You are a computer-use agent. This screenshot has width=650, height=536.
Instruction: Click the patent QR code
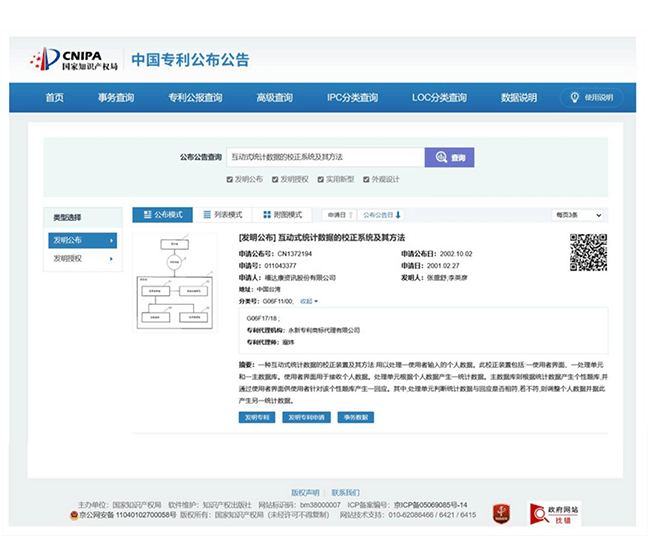point(588,252)
